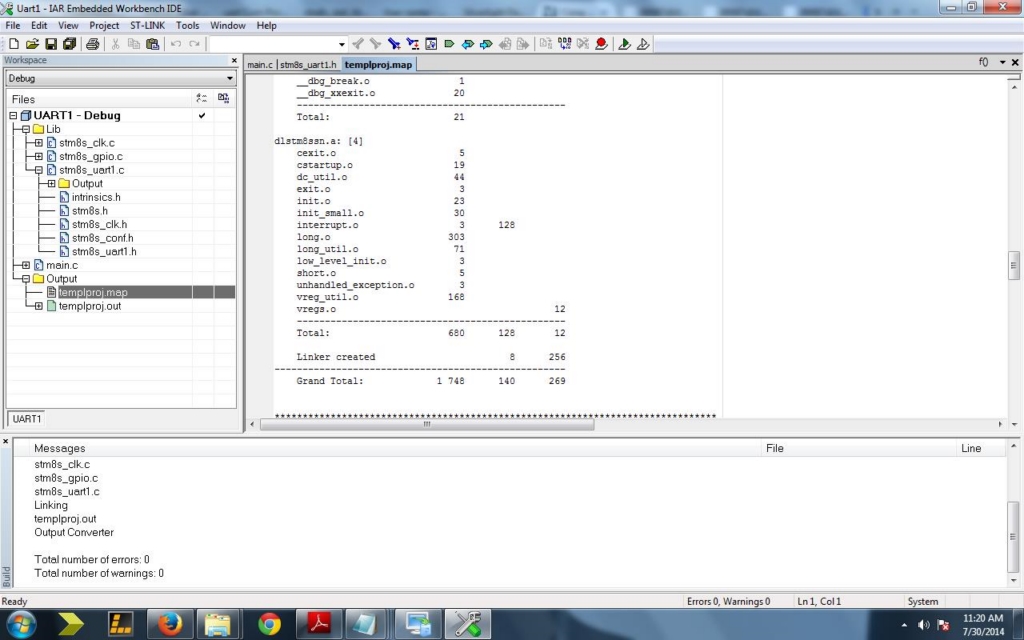Click the checkmark beside UART1 - Debug
Screen dimensions: 1024x640
(202, 116)
